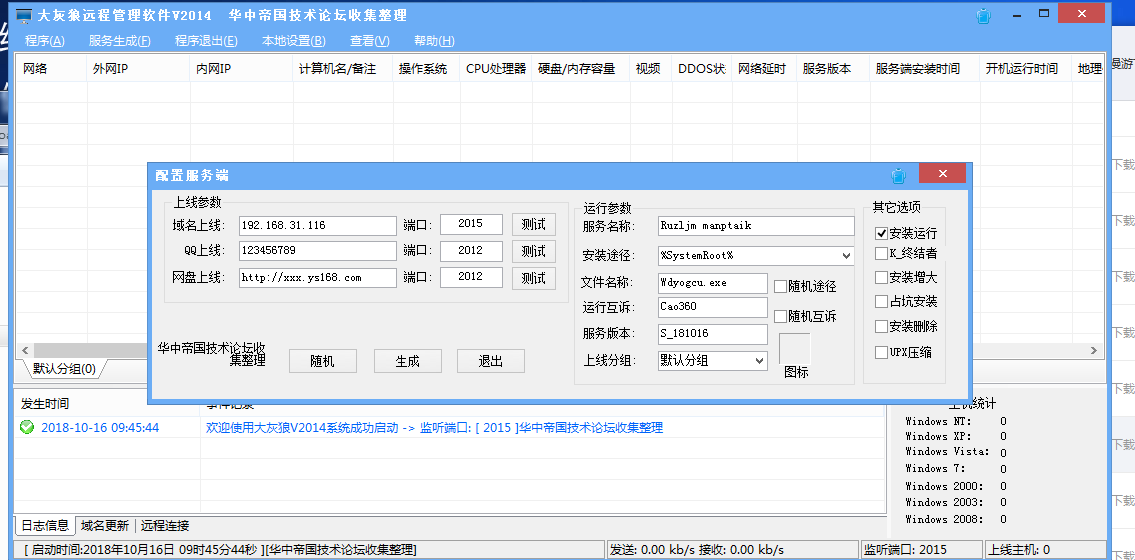Image resolution: width=1135 pixels, height=560 pixels.
Task: Sort by the 内网IP column header
Action: coord(242,69)
